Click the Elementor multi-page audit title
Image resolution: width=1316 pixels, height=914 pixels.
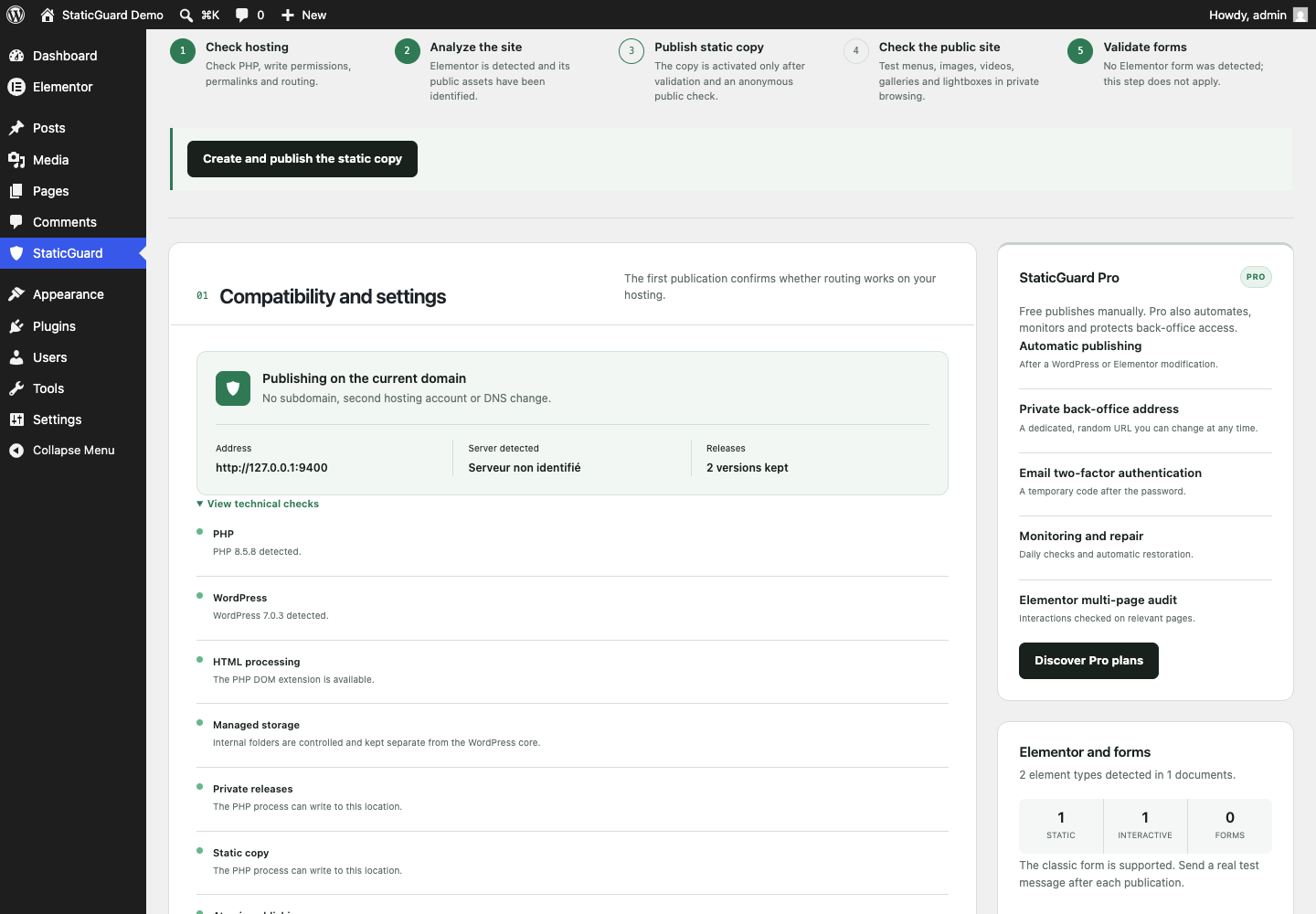1098,600
